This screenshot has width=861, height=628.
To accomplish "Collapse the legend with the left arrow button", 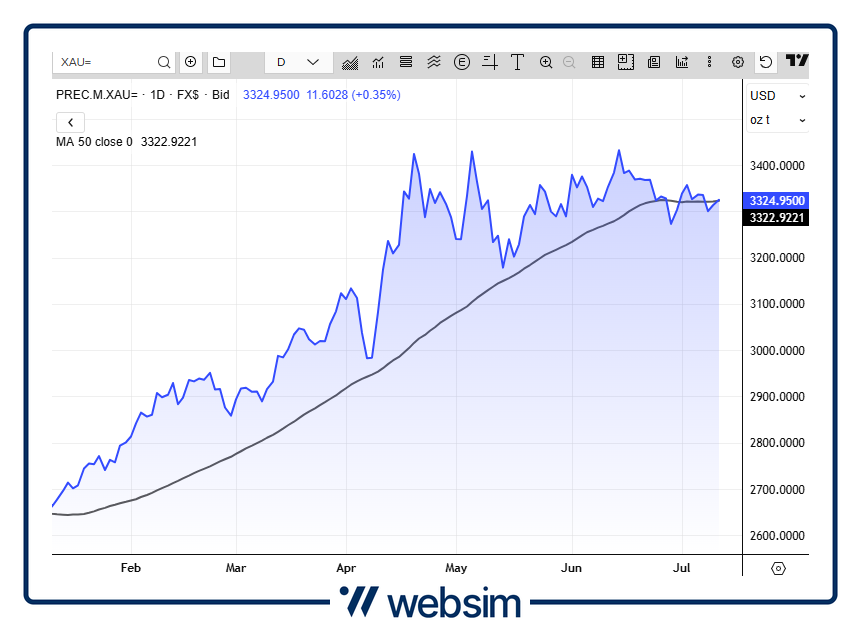I will coord(70,121).
